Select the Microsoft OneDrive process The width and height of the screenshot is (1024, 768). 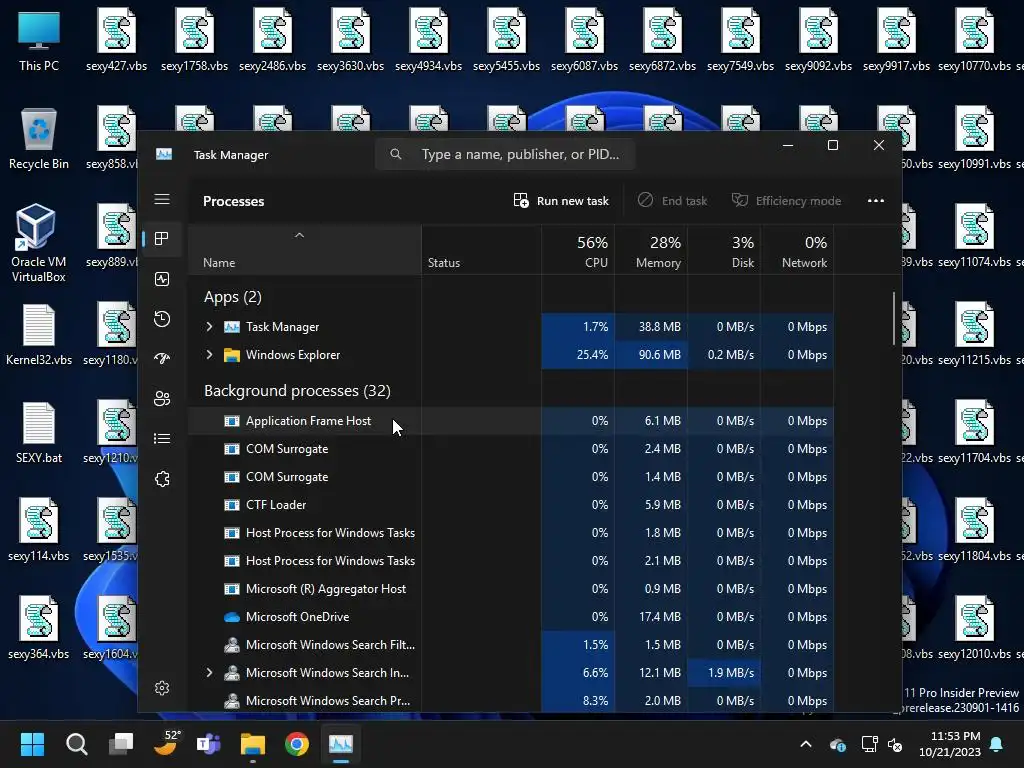point(511,616)
